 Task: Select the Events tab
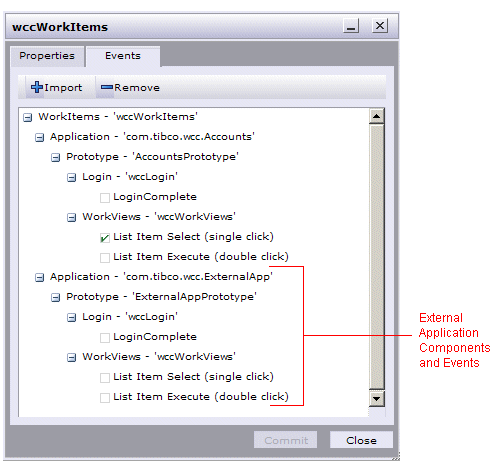123,56
